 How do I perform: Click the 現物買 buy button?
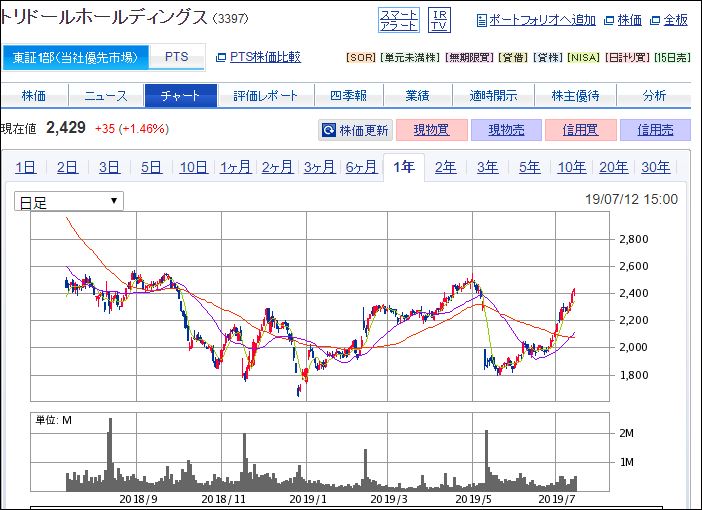pos(432,130)
